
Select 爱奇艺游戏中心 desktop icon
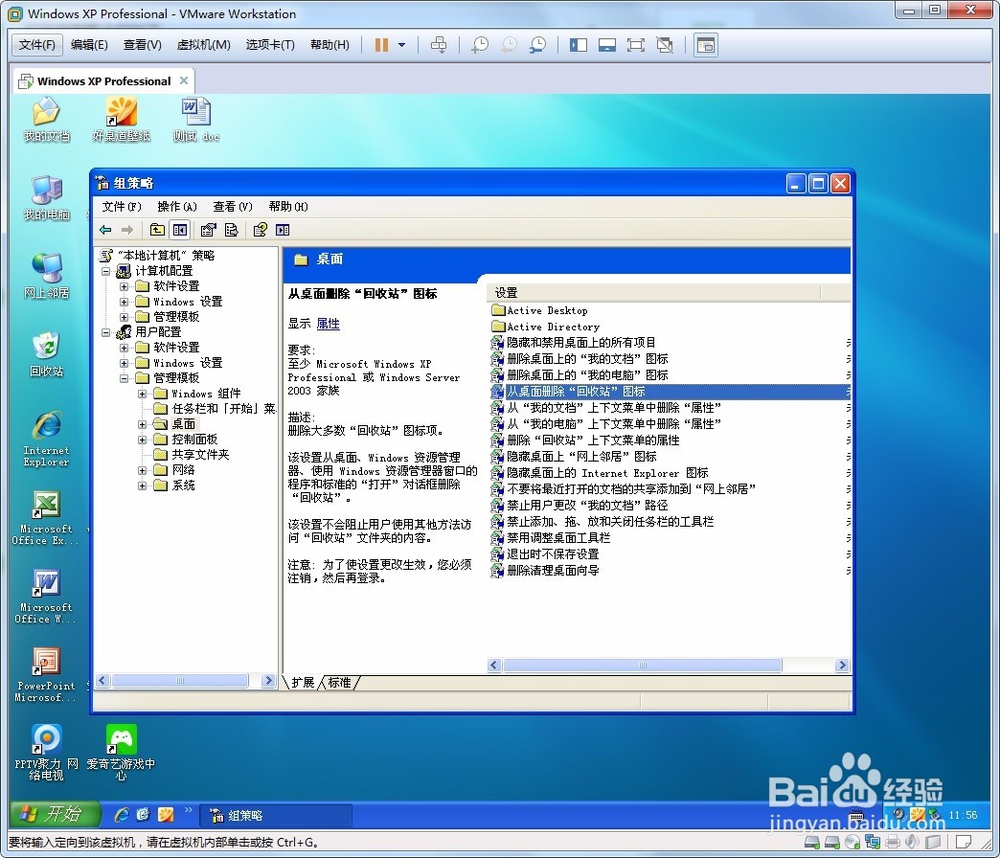pyautogui.click(x=121, y=753)
